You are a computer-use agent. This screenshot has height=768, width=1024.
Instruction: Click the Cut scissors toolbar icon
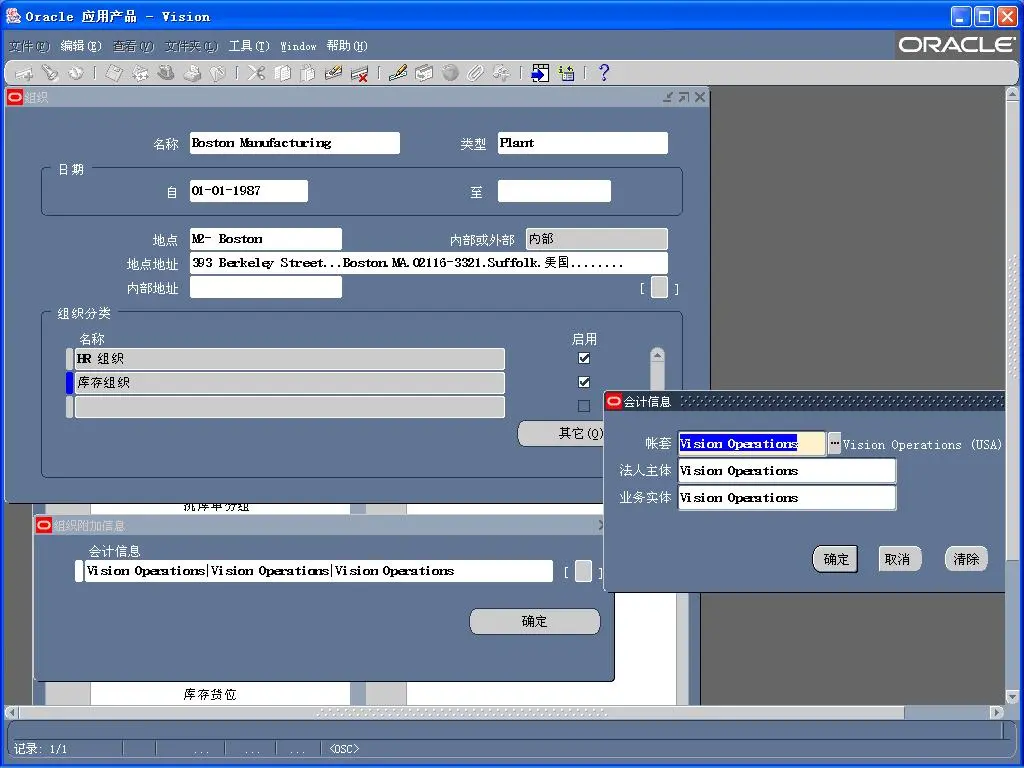pos(257,73)
